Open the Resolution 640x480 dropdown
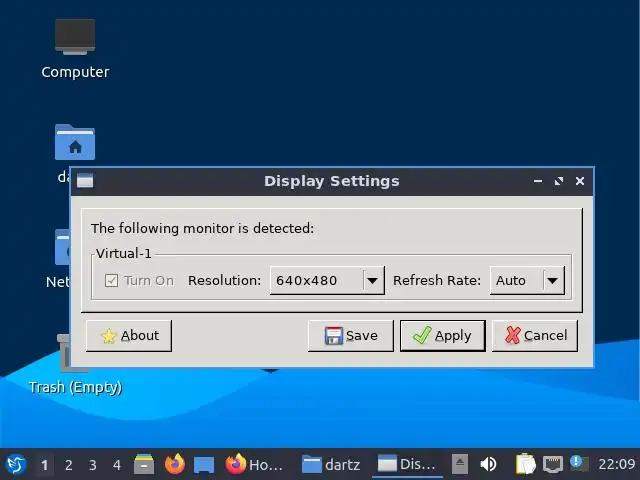The width and height of the screenshot is (640, 480). [327, 280]
